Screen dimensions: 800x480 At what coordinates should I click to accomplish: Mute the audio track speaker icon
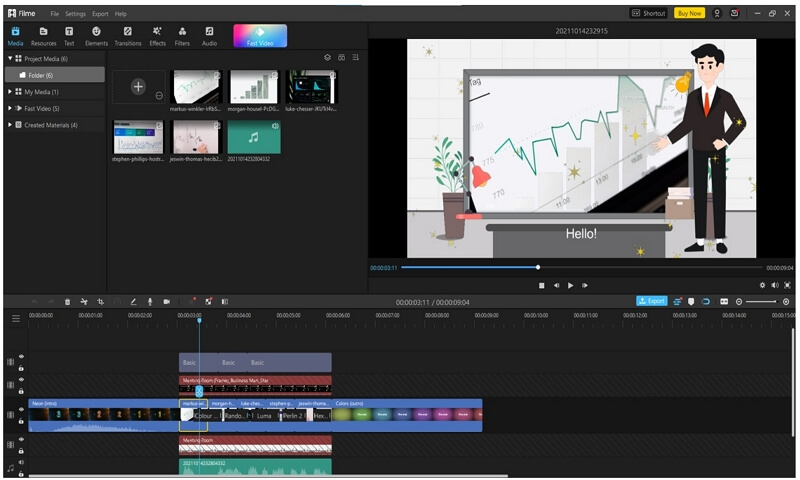pos(21,463)
